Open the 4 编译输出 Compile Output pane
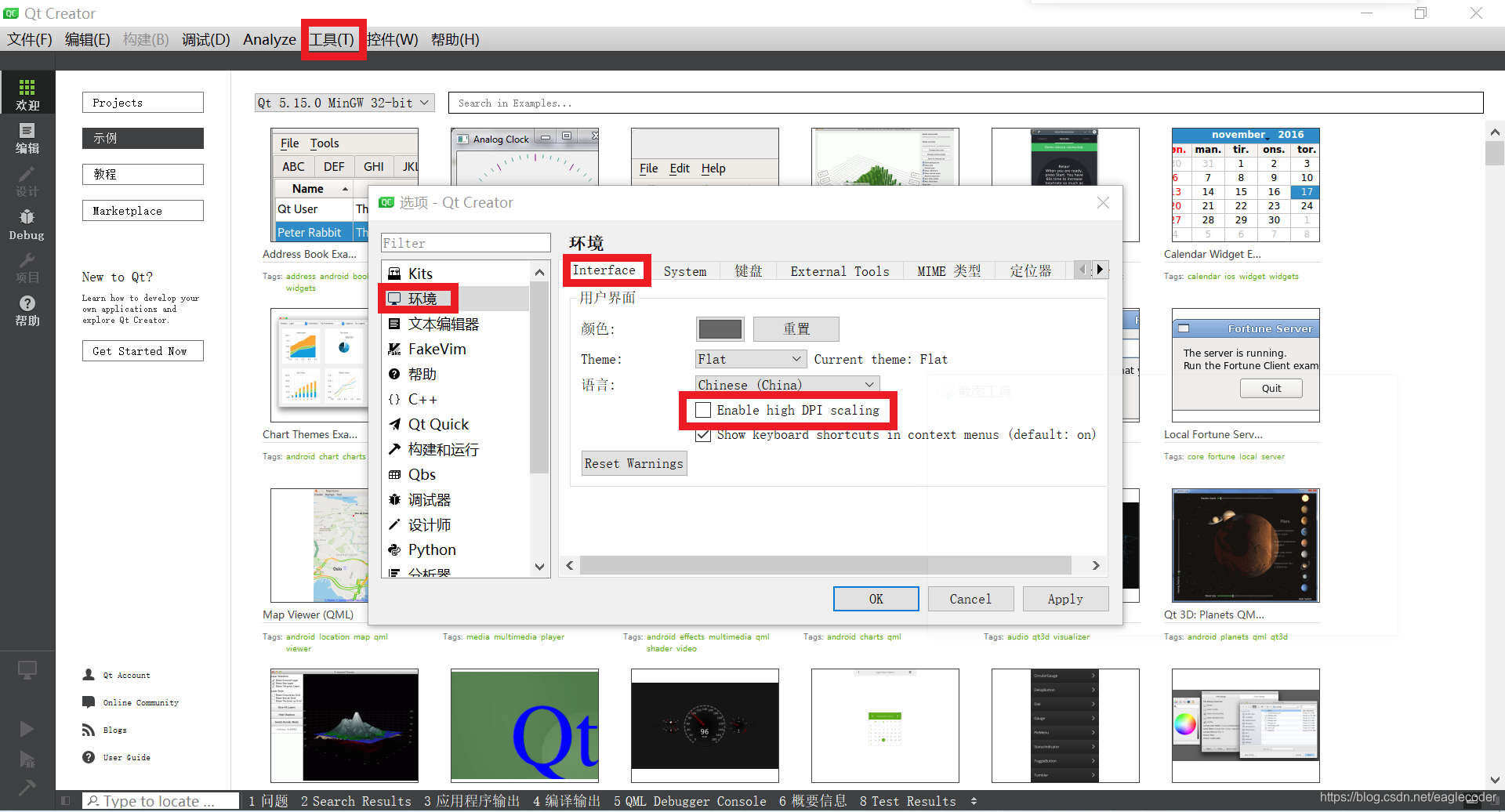The width and height of the screenshot is (1505, 812). [567, 801]
